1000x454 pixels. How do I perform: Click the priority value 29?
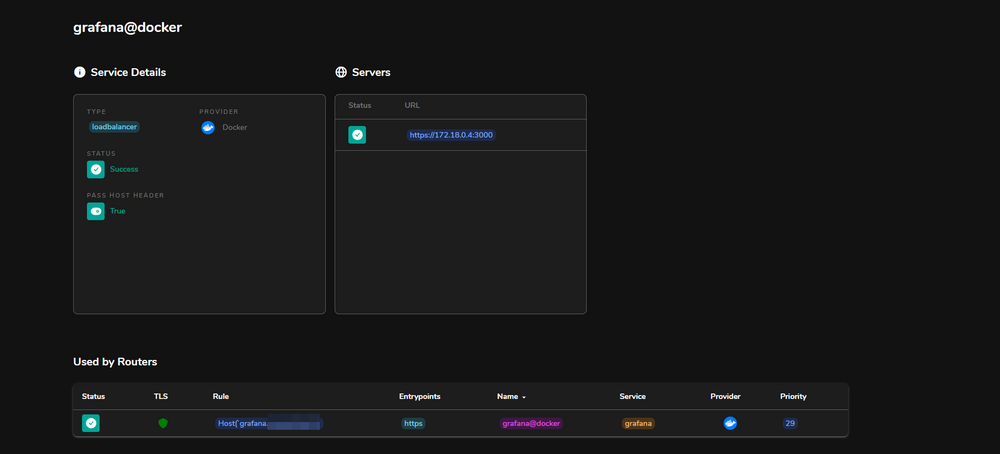[790, 423]
